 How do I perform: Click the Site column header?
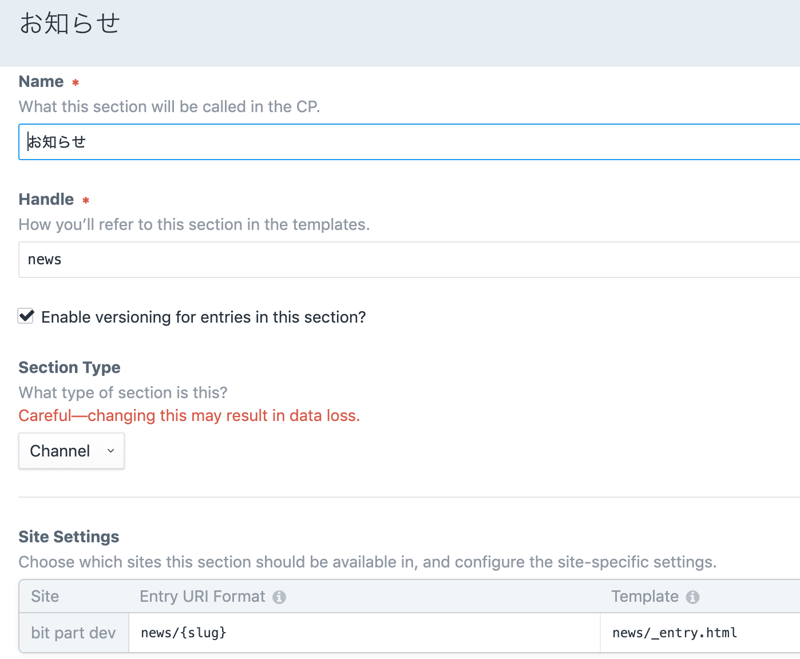45,596
